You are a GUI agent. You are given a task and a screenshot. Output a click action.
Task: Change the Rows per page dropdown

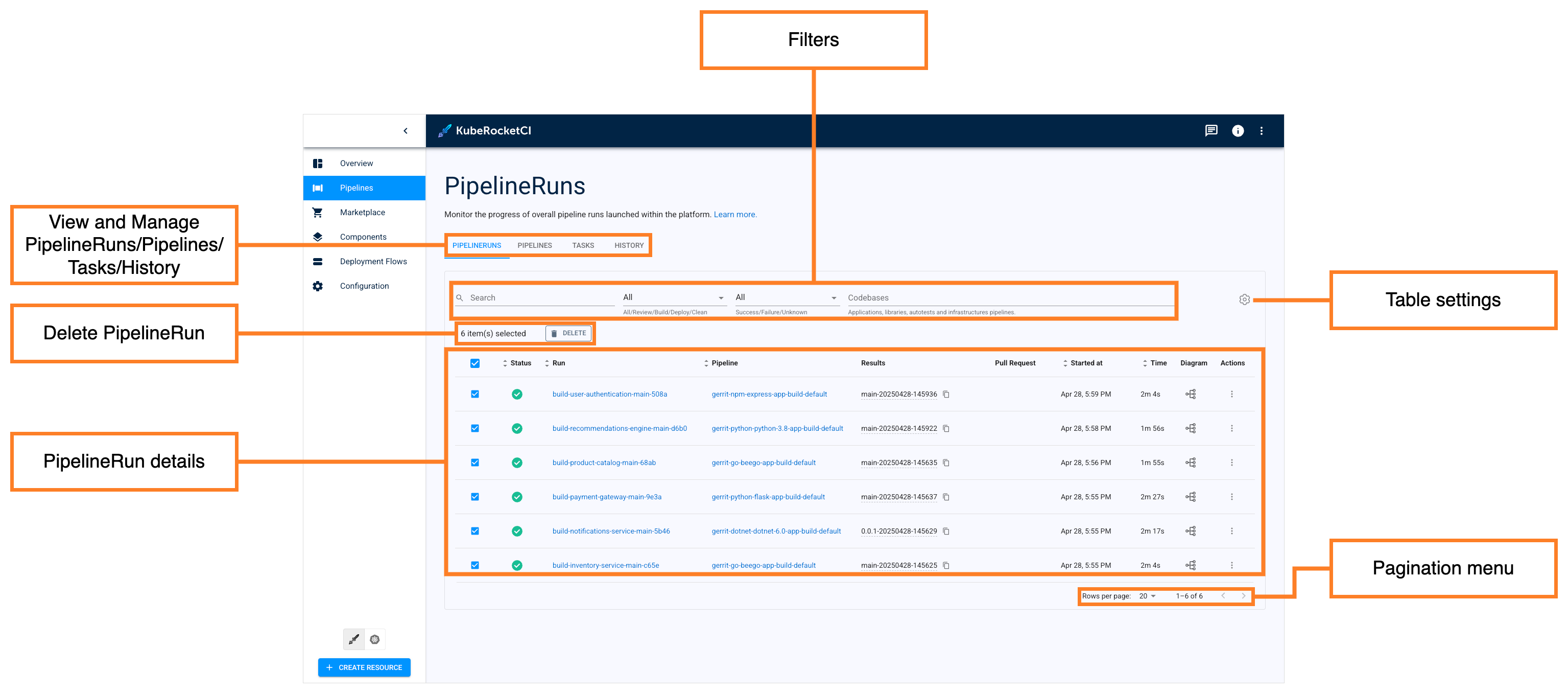[1147, 596]
